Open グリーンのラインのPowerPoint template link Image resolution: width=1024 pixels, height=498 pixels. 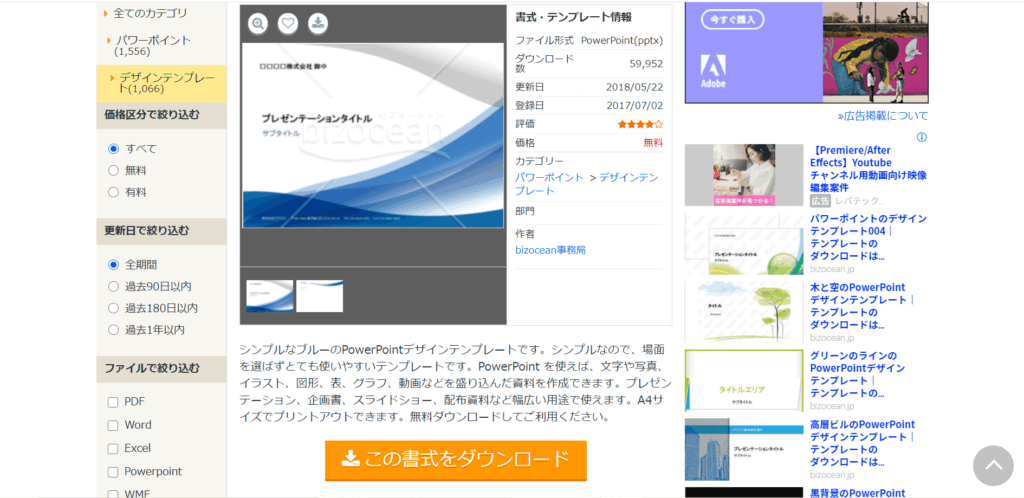coord(857,375)
